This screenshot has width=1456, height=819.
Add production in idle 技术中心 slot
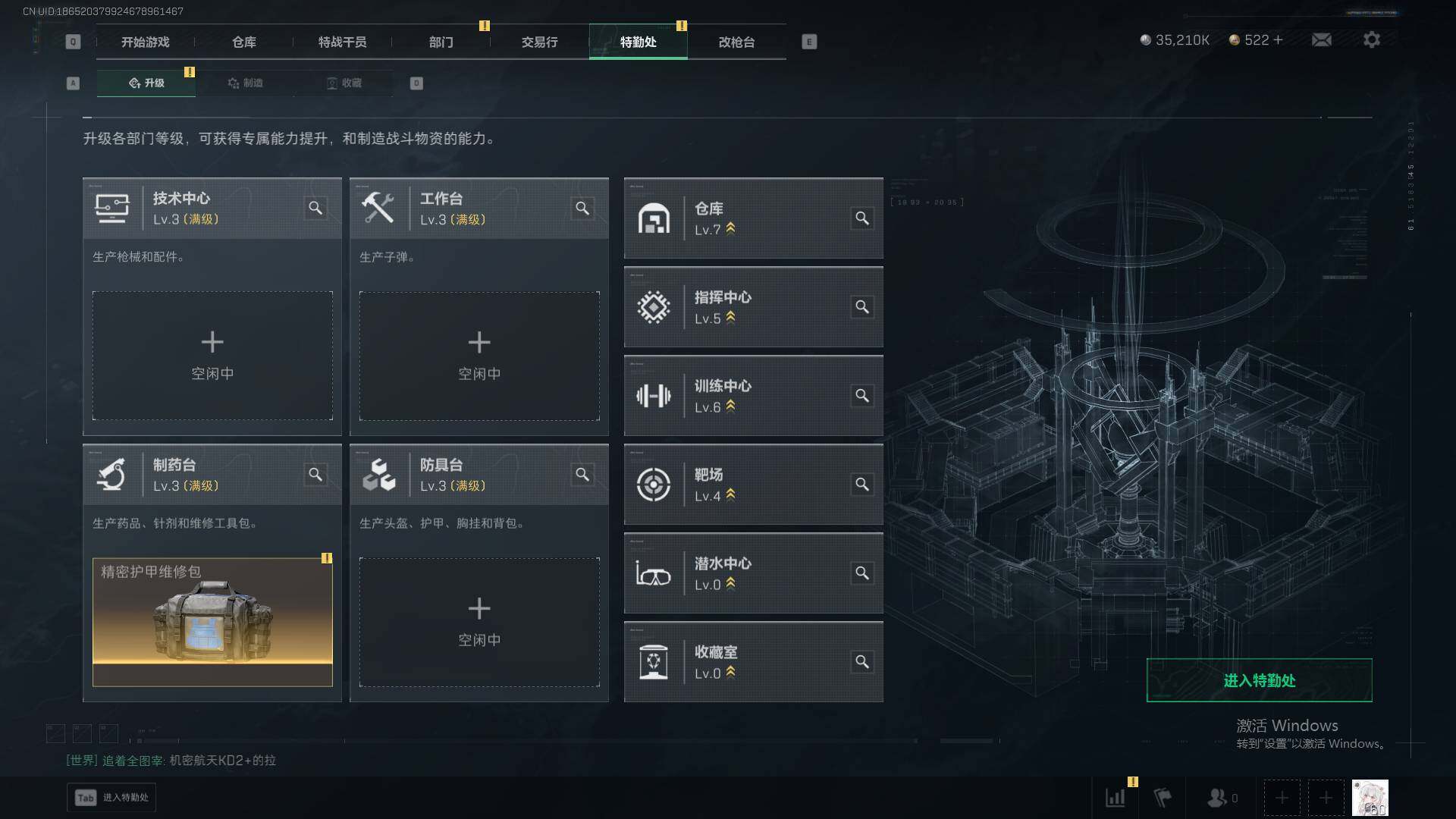point(212,356)
